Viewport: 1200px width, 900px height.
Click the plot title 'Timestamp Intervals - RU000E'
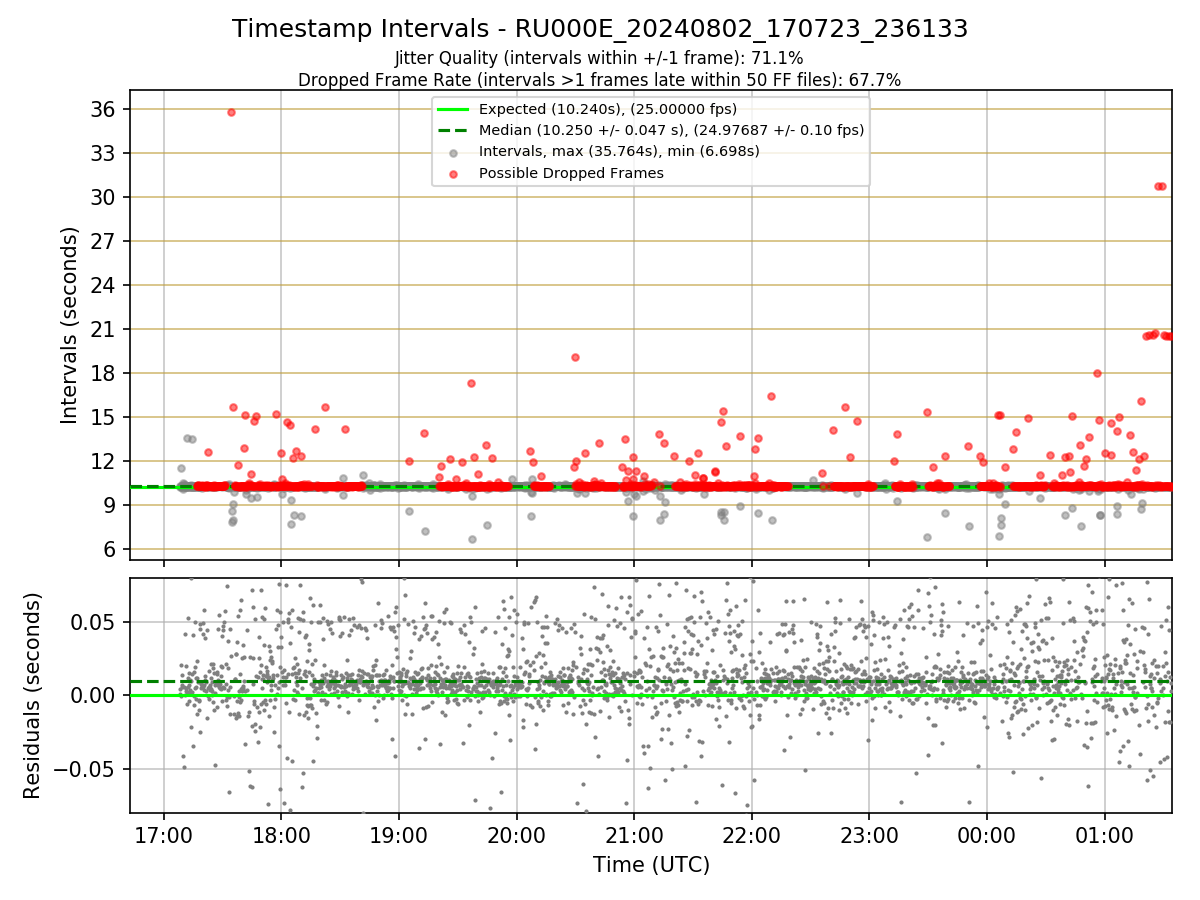click(x=600, y=29)
